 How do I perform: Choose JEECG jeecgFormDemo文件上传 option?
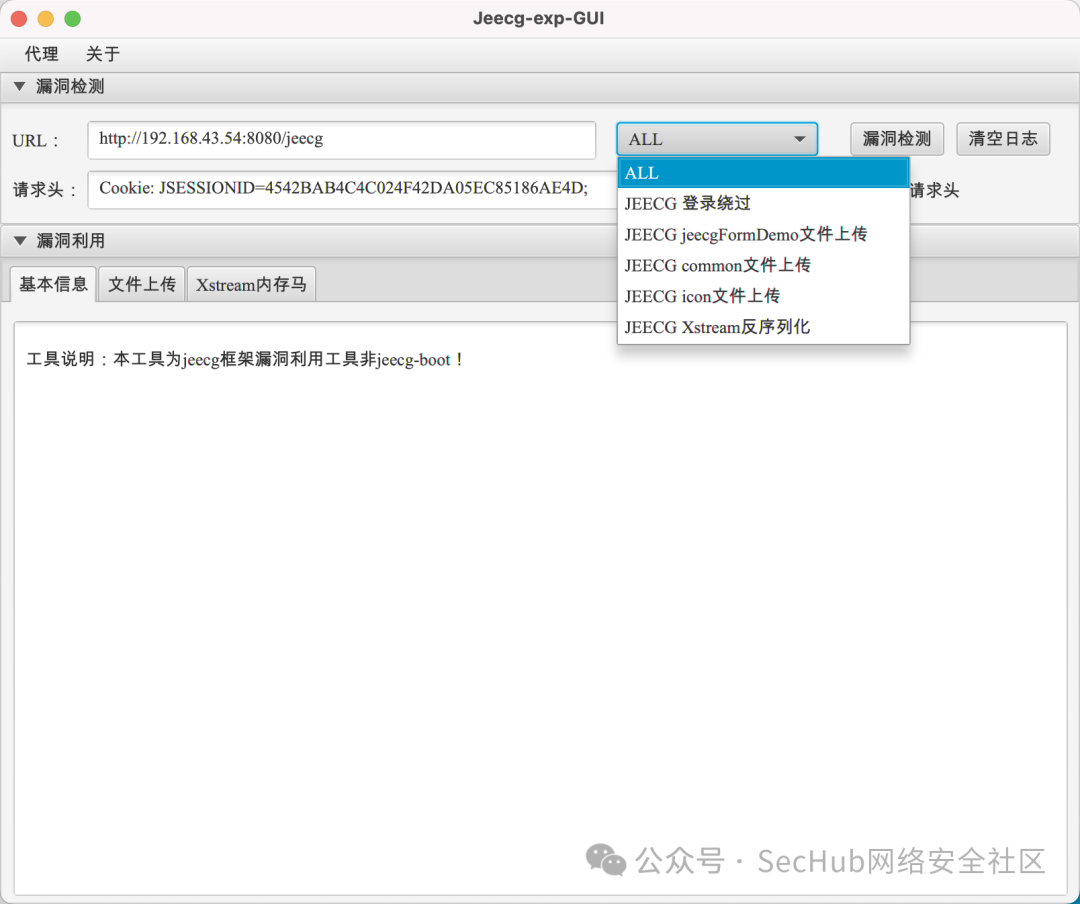pyautogui.click(x=763, y=234)
